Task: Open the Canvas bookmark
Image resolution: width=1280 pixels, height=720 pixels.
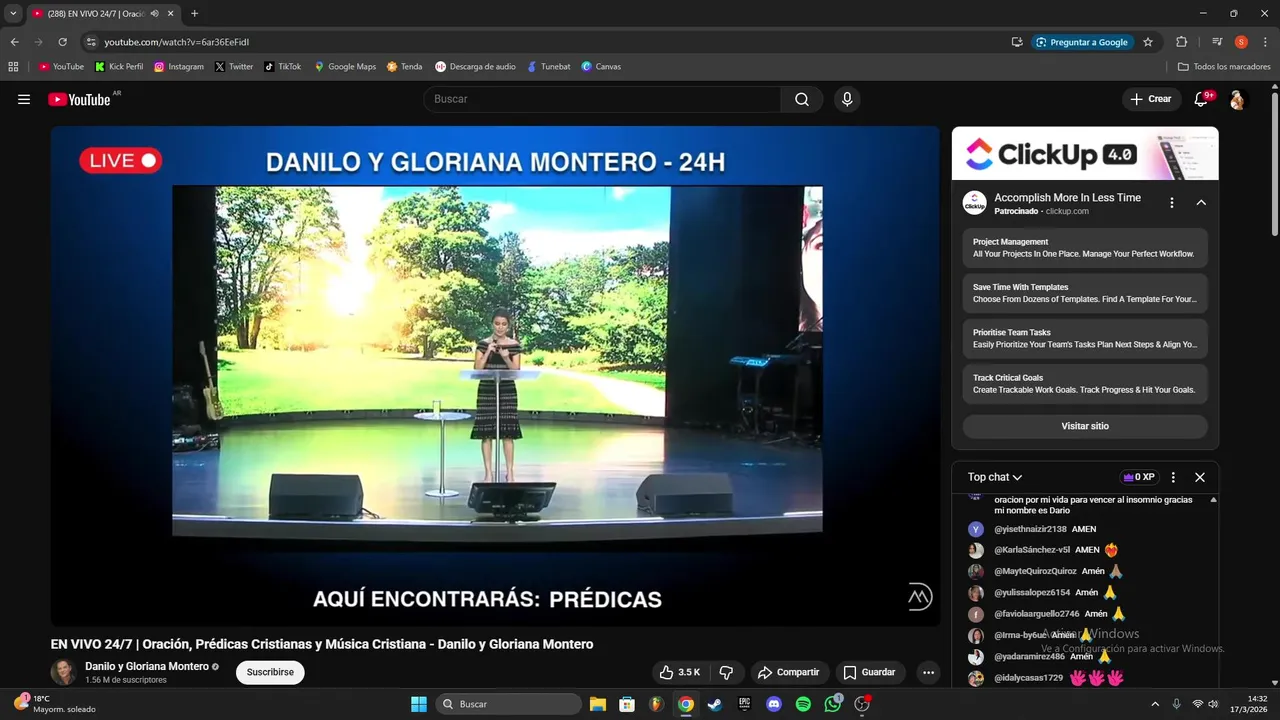Action: pyautogui.click(x=601, y=67)
